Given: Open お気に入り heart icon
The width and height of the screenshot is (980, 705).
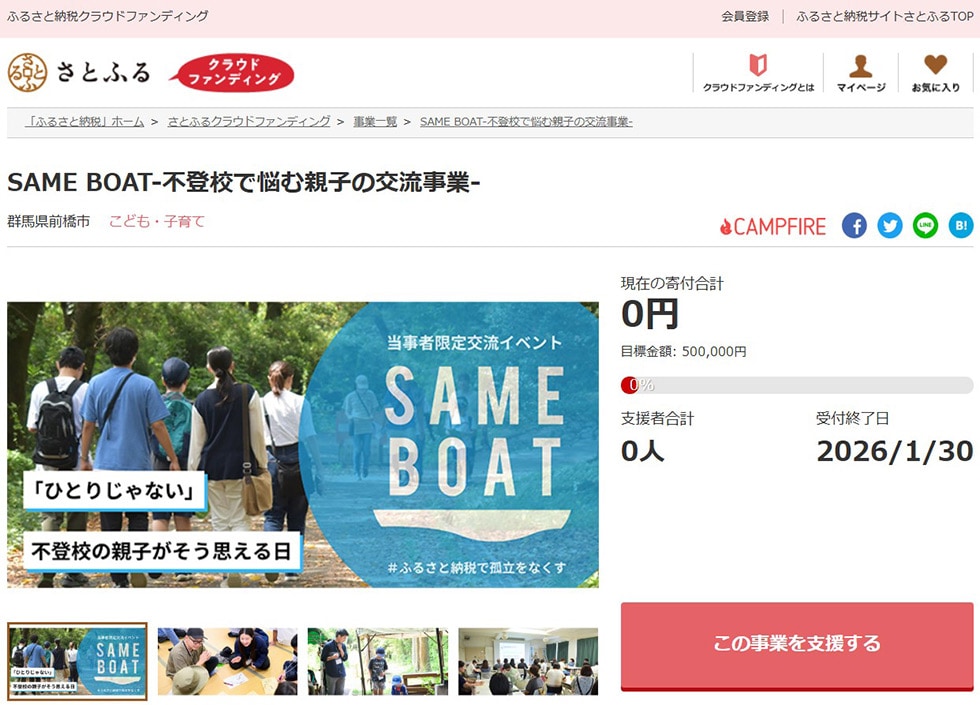Looking at the screenshot, I should (x=935, y=73).
